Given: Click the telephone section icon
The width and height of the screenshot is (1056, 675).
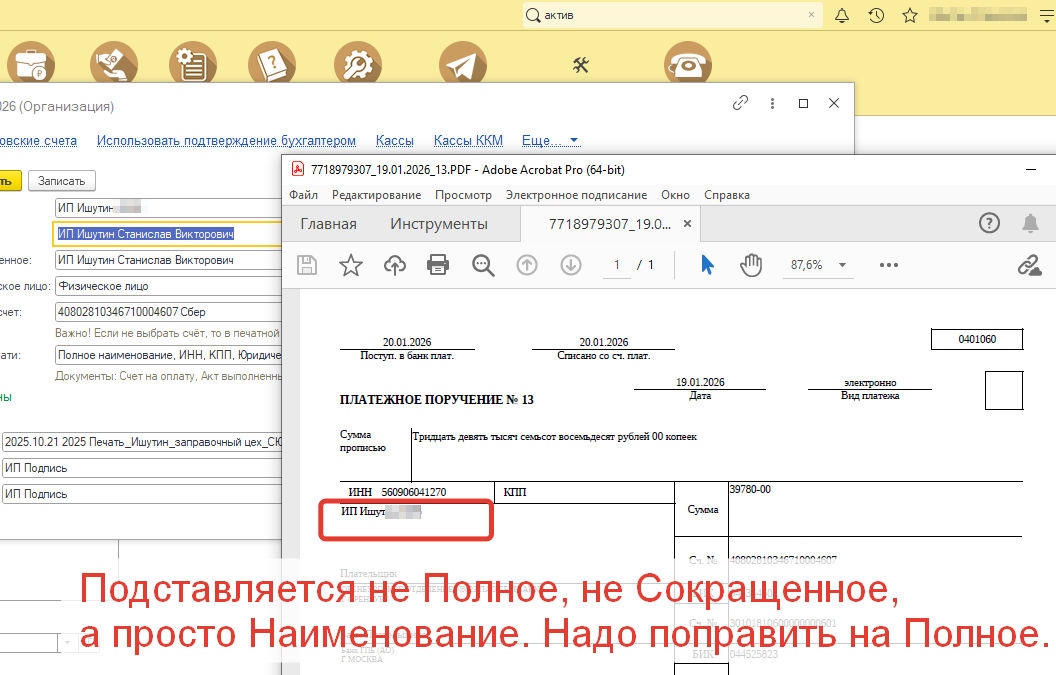Looking at the screenshot, I should 686,65.
